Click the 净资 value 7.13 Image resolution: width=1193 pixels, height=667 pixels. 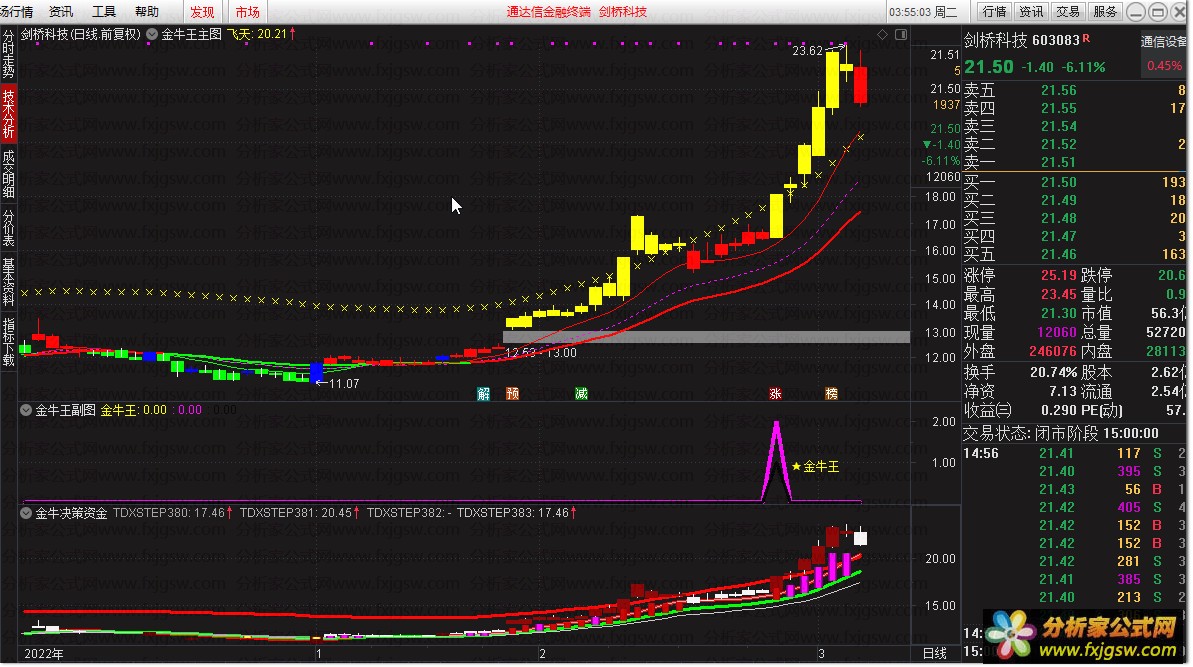1063,392
